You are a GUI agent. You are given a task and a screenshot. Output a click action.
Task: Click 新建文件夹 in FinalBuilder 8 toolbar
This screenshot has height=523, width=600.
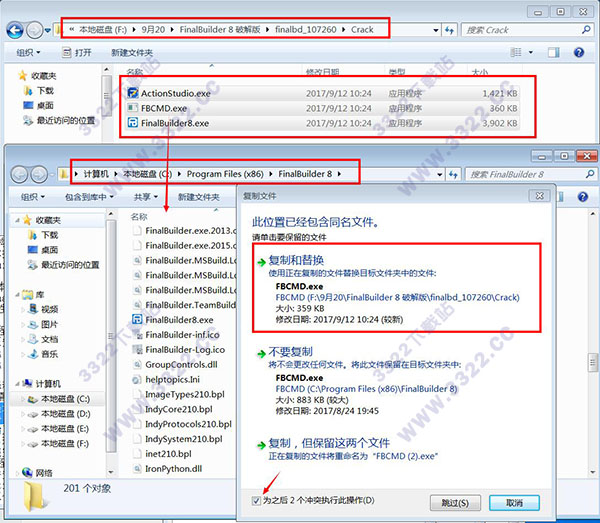pos(199,197)
